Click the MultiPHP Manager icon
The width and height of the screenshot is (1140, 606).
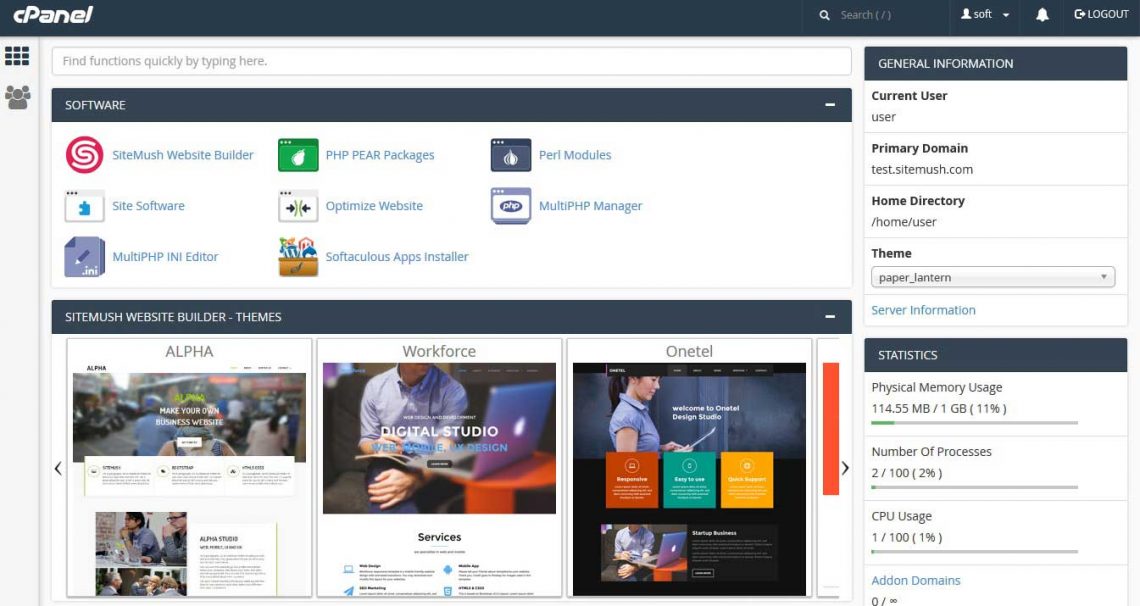511,206
